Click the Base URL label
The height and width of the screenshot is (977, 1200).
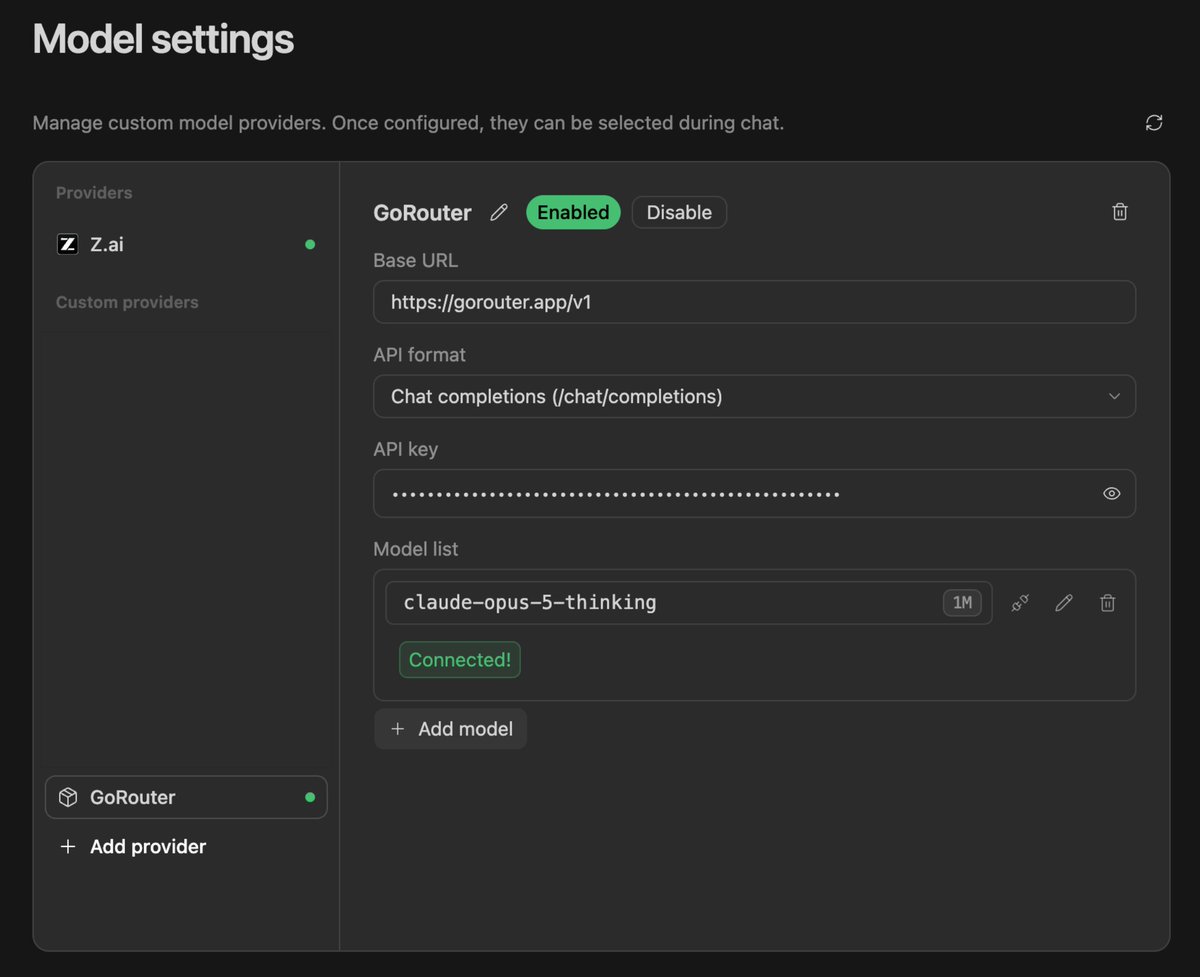pos(415,260)
